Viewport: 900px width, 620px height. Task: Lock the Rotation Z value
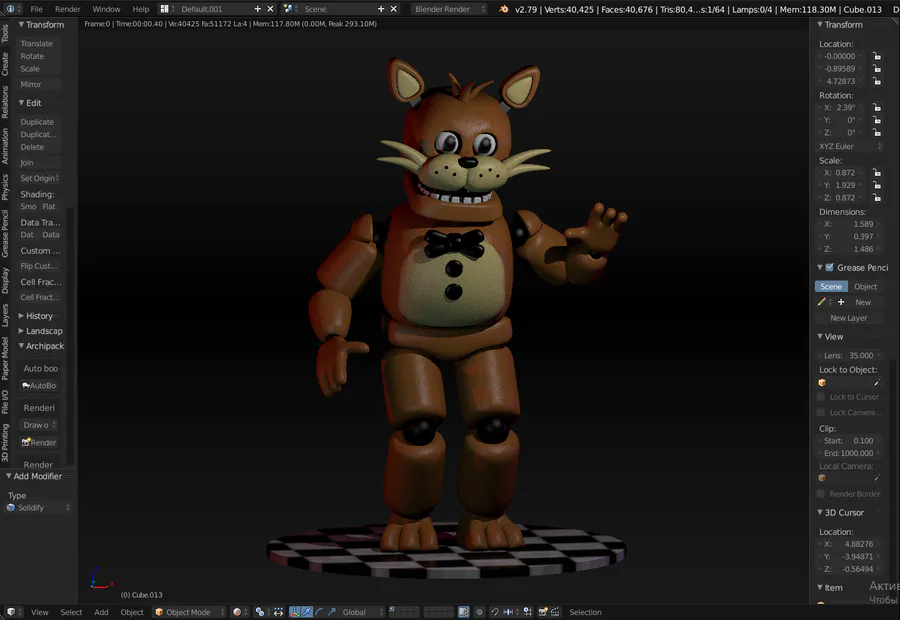point(876,133)
